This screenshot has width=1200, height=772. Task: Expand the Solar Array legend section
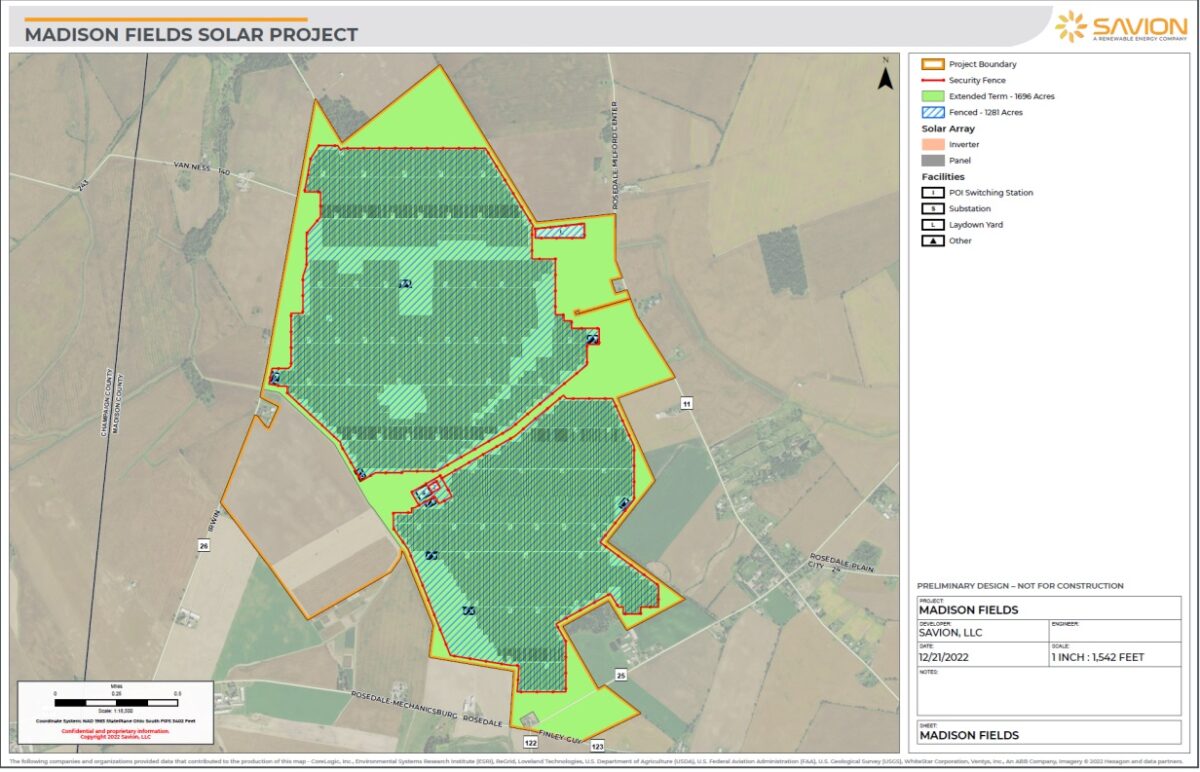tap(946, 128)
